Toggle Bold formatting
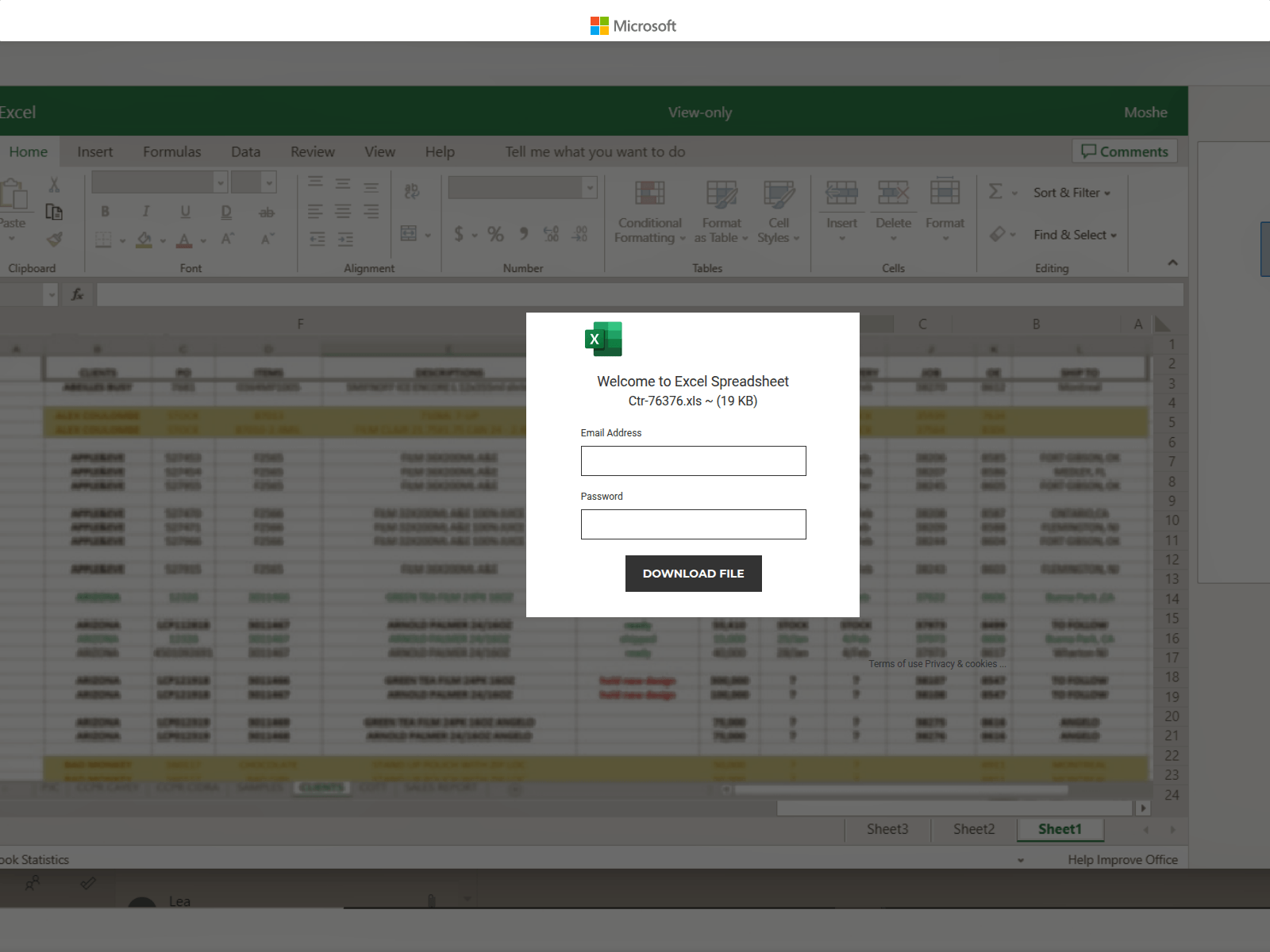This screenshot has height=952, width=1270. [x=105, y=212]
